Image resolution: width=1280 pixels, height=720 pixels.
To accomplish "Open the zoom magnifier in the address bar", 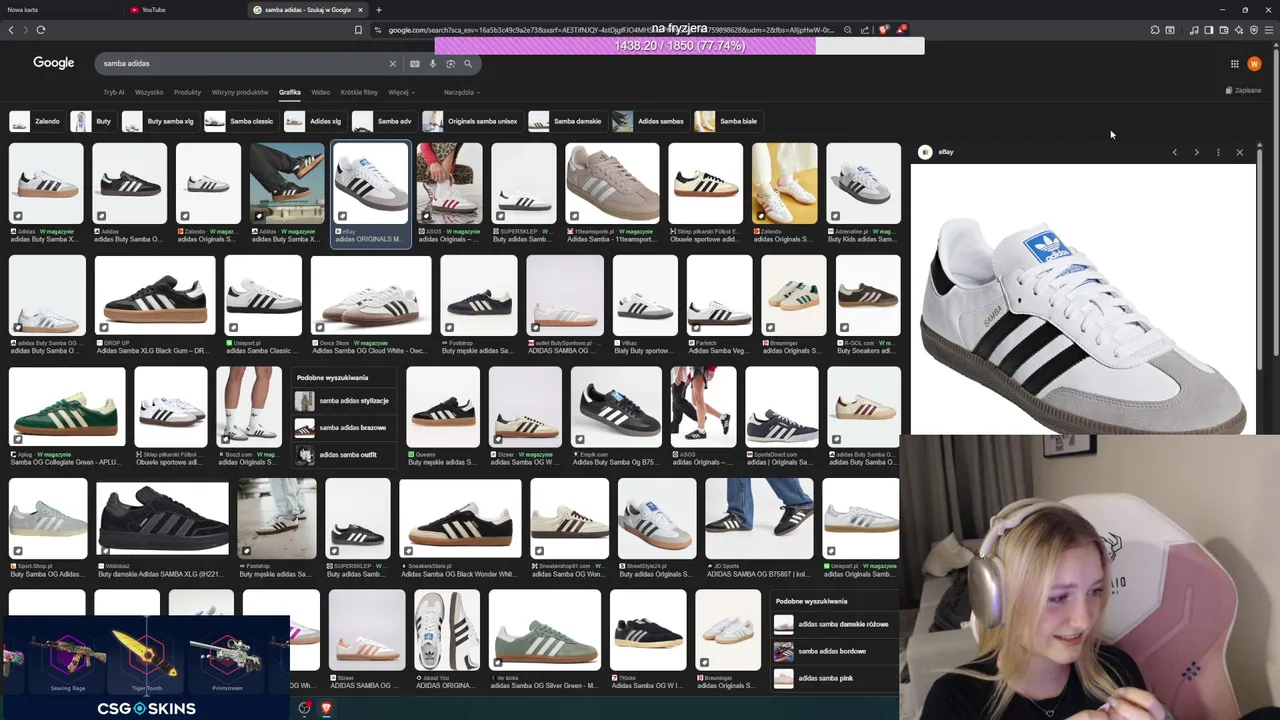I will pos(848,30).
